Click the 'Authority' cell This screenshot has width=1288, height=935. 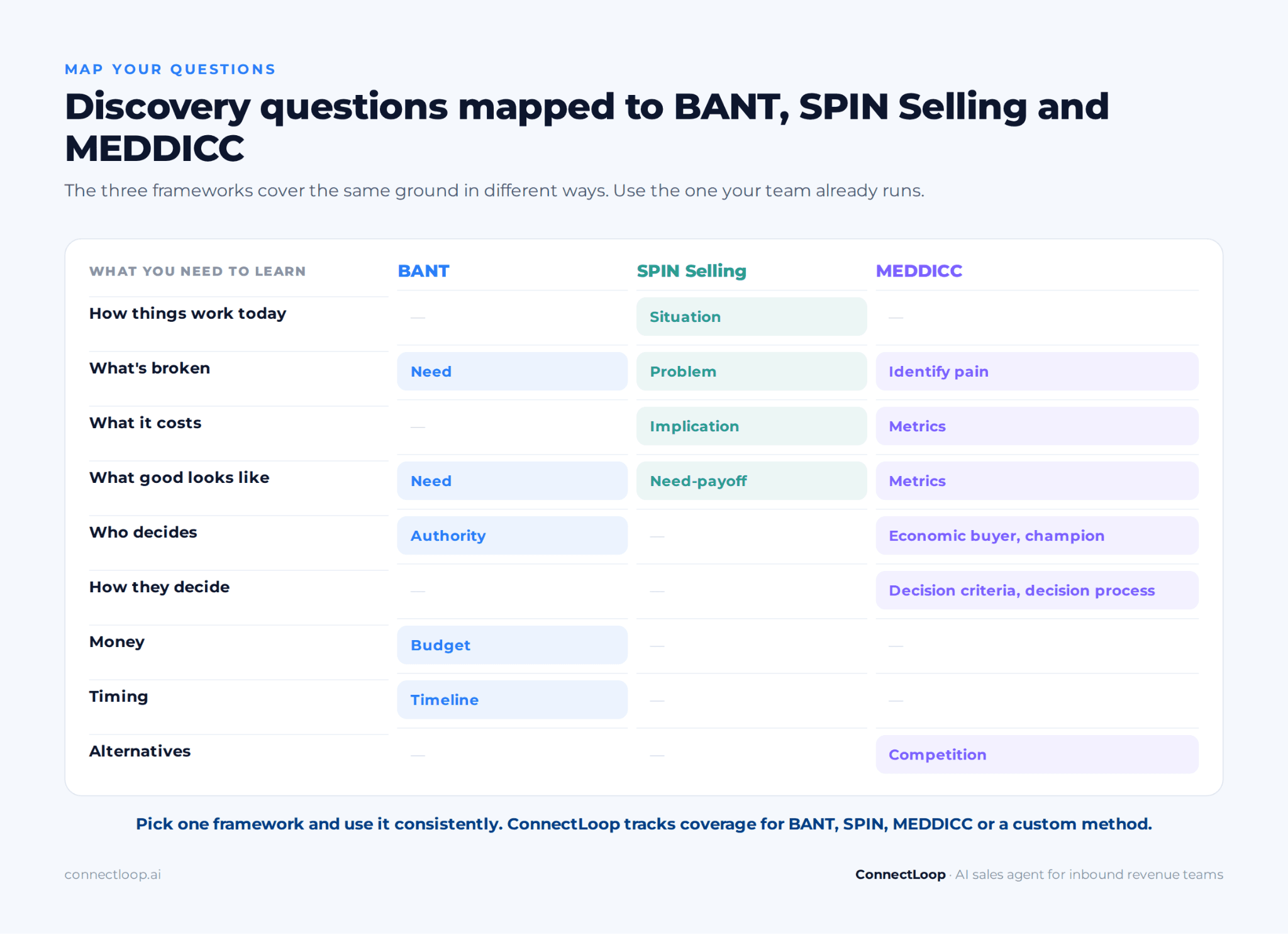click(x=512, y=536)
